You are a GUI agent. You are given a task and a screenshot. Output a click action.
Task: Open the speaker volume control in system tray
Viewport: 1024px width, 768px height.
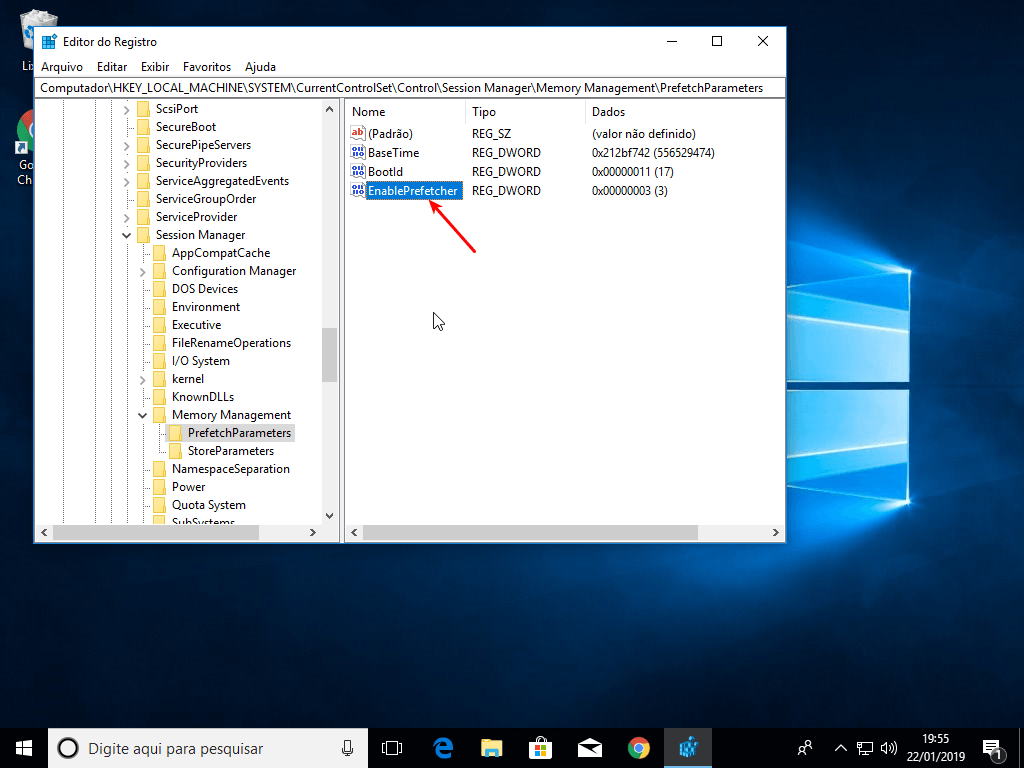pyautogui.click(x=889, y=747)
